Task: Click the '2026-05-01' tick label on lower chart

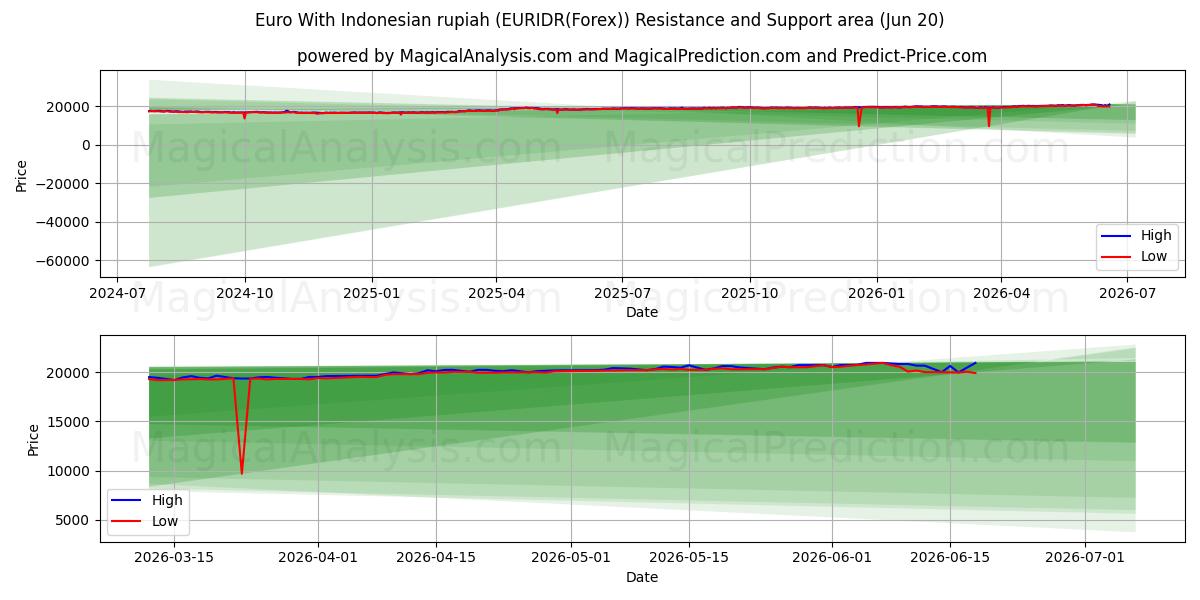Action: pos(571,558)
